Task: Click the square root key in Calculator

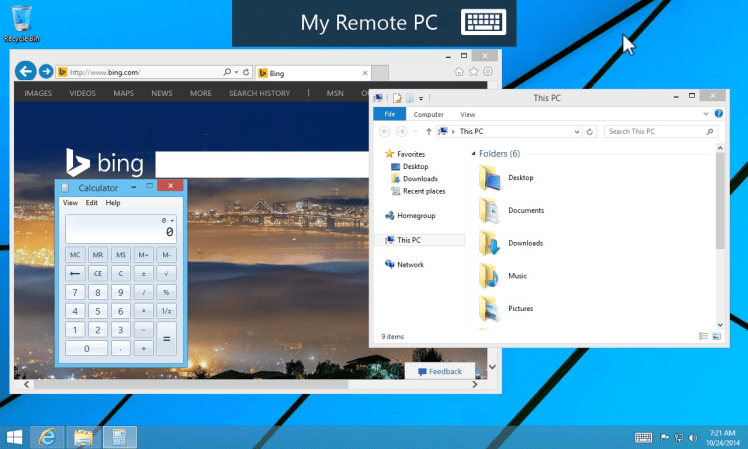Action: [166, 273]
